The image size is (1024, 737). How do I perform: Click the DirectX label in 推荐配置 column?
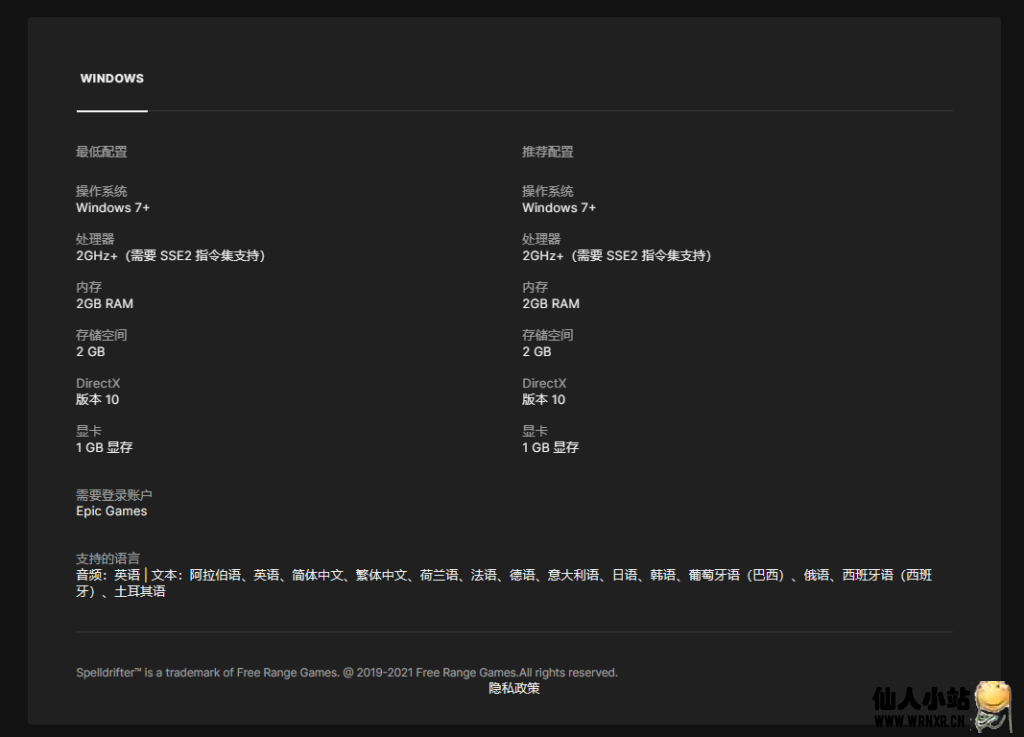click(544, 384)
